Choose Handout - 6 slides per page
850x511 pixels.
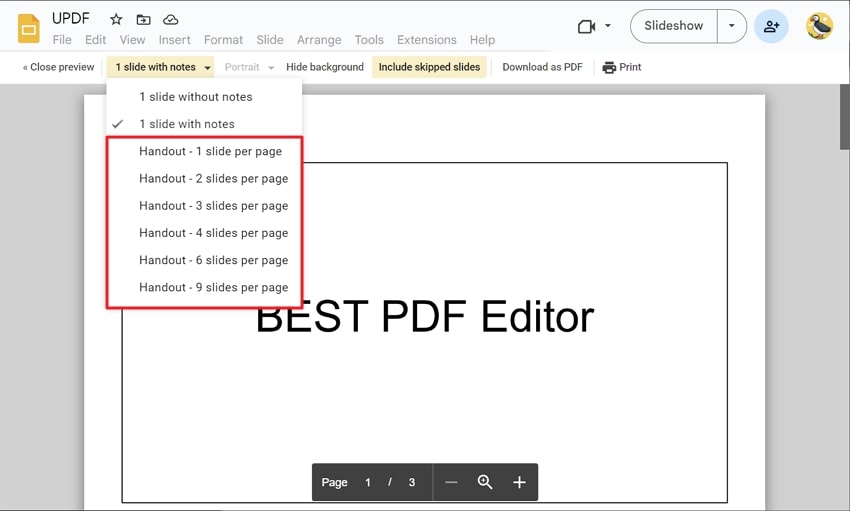pos(204,260)
